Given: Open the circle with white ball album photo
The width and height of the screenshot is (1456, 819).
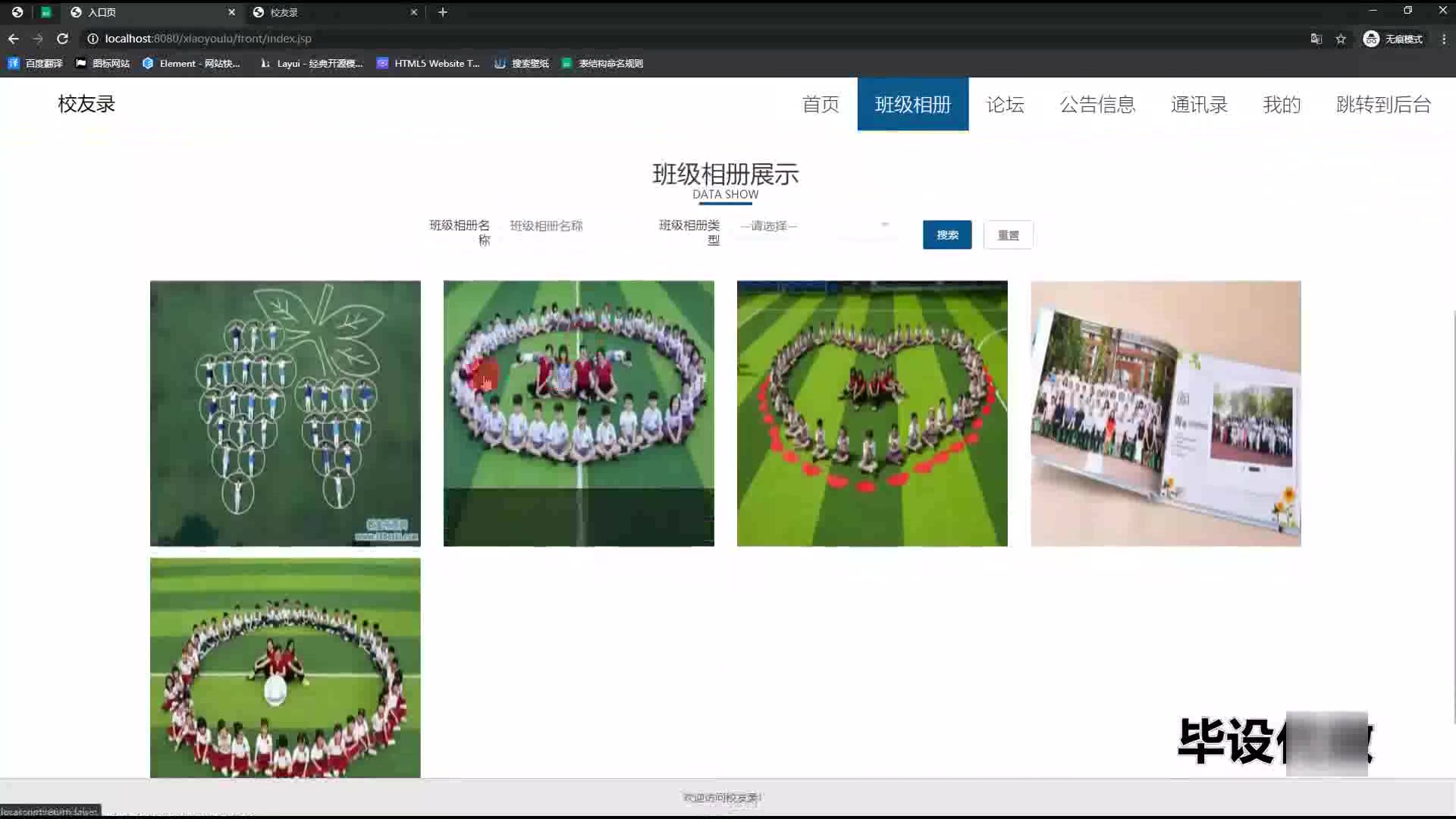Looking at the screenshot, I should (285, 668).
